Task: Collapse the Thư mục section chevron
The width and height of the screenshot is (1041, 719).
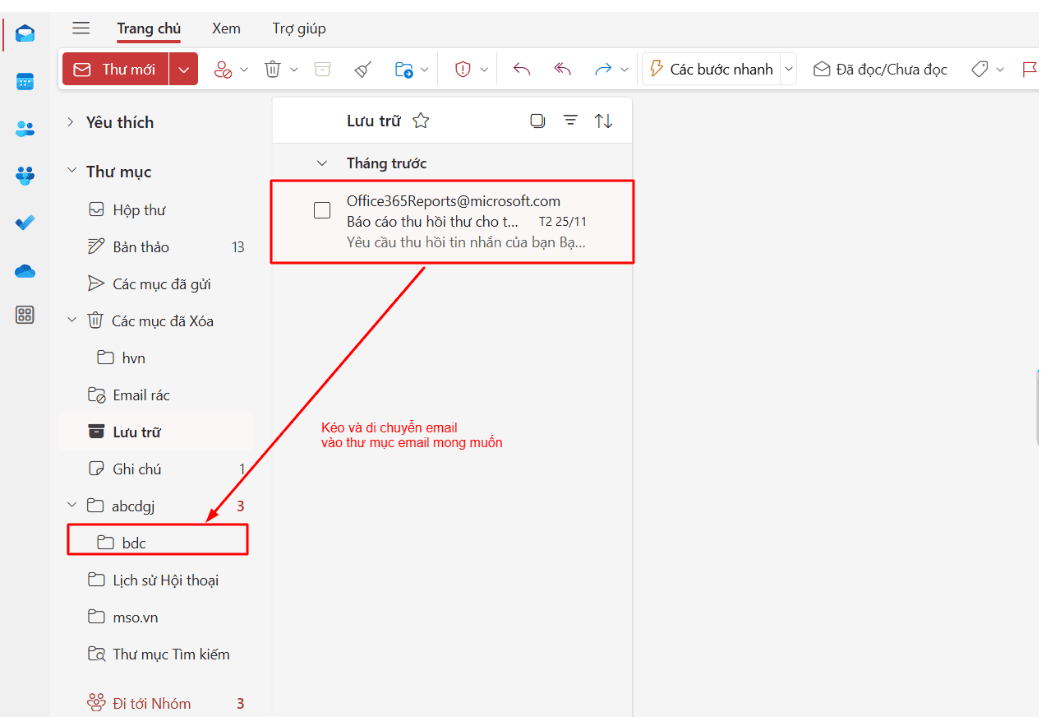Action: coord(72,171)
